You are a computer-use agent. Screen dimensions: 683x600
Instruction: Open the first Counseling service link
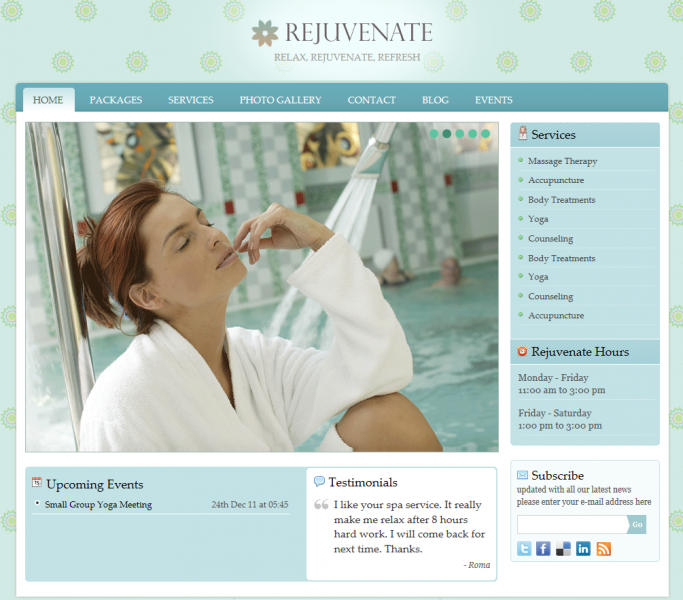point(551,239)
